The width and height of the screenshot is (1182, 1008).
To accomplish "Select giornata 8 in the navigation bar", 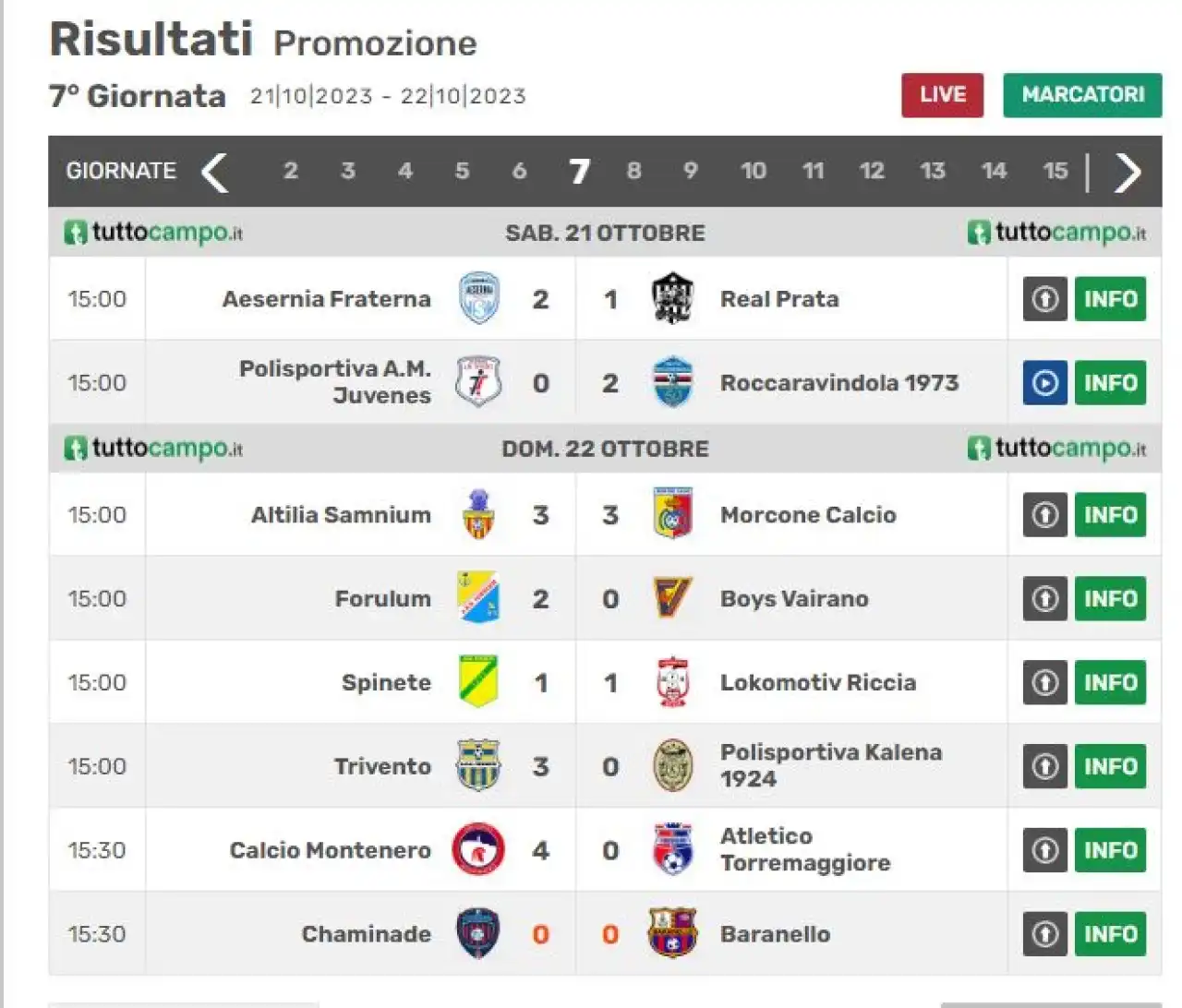I will pos(633,171).
